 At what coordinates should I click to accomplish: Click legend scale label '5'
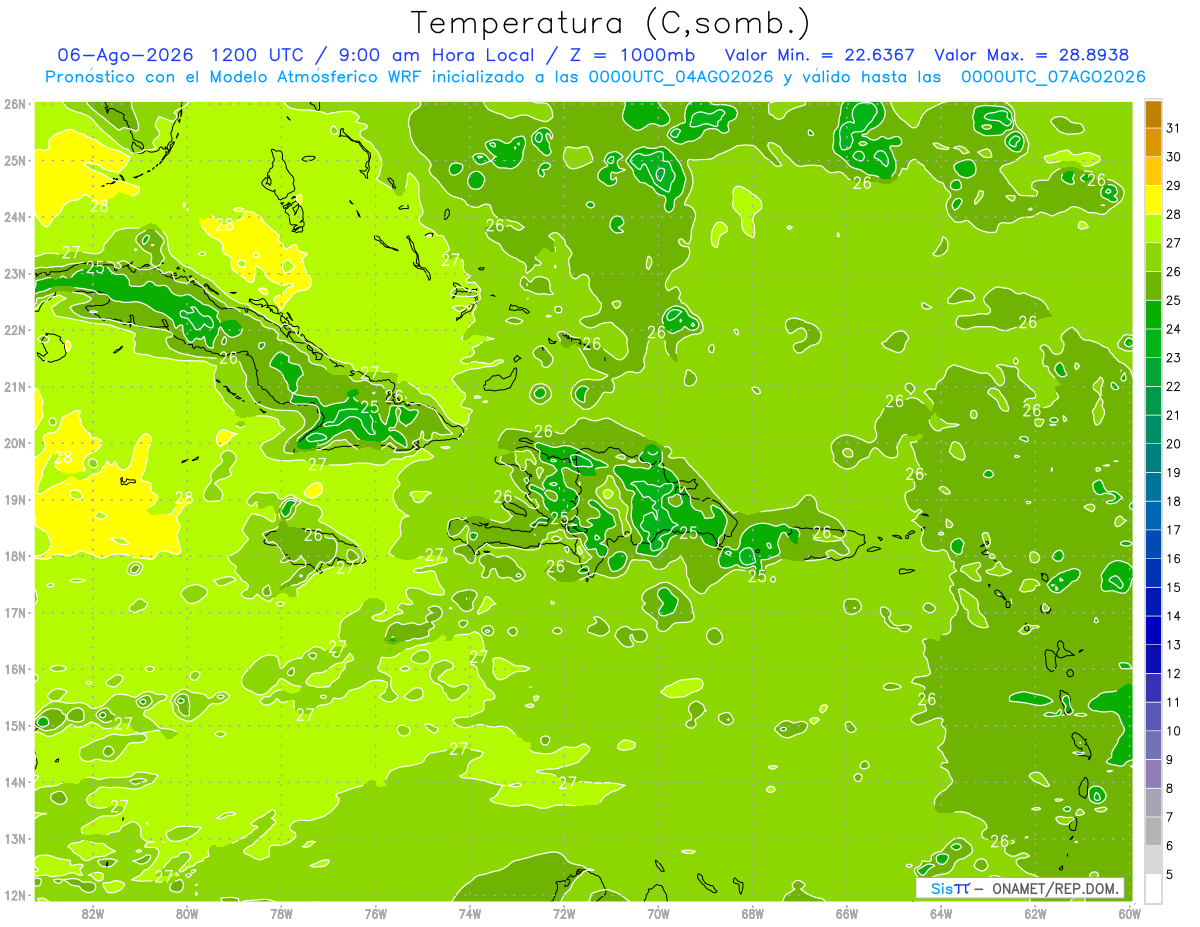1169,875
